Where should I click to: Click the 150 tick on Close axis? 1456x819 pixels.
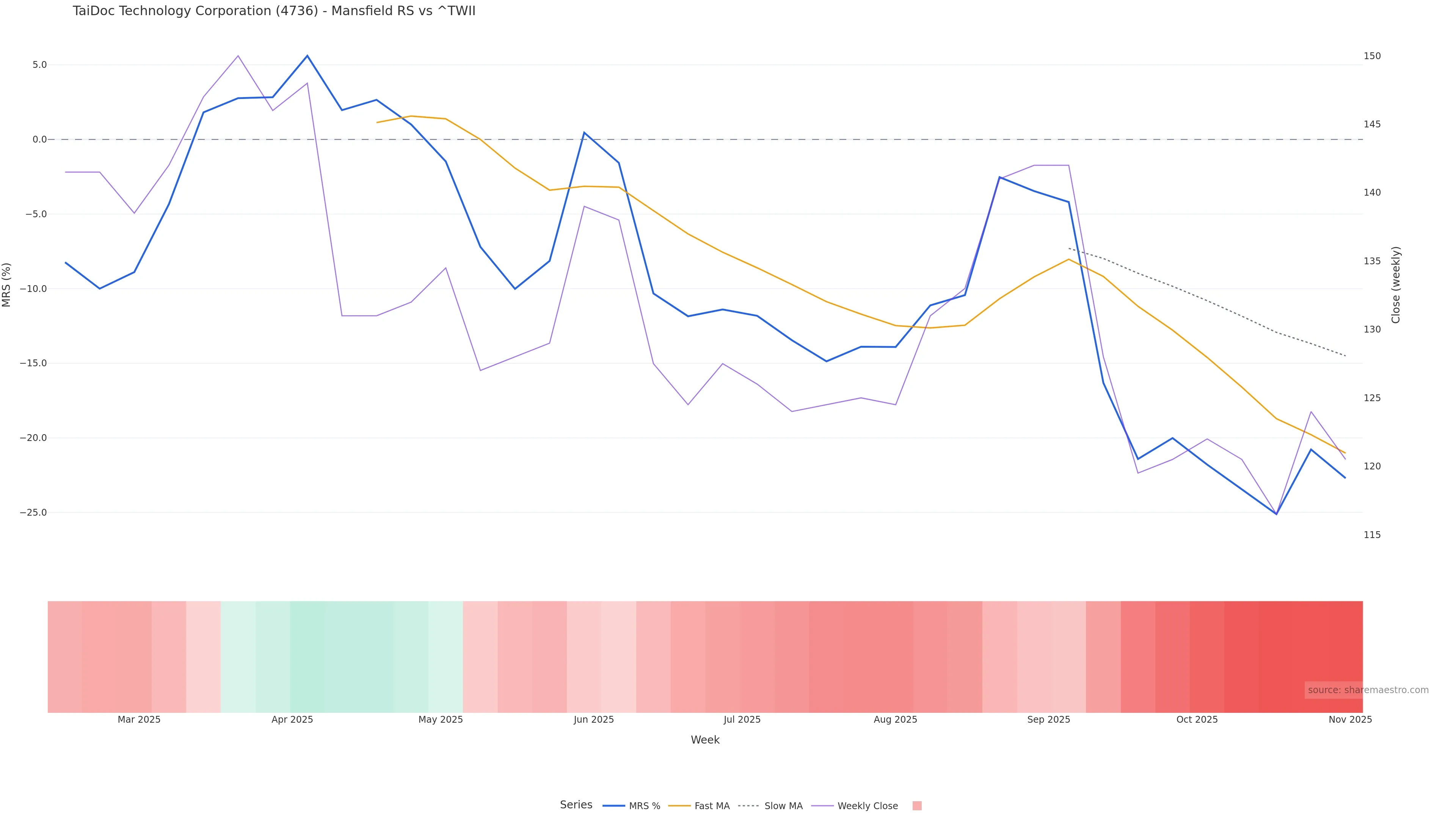point(1372,56)
